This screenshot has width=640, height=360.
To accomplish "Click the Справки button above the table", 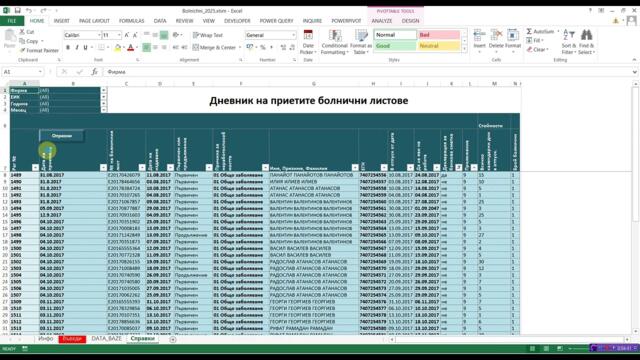I will pos(62,136).
